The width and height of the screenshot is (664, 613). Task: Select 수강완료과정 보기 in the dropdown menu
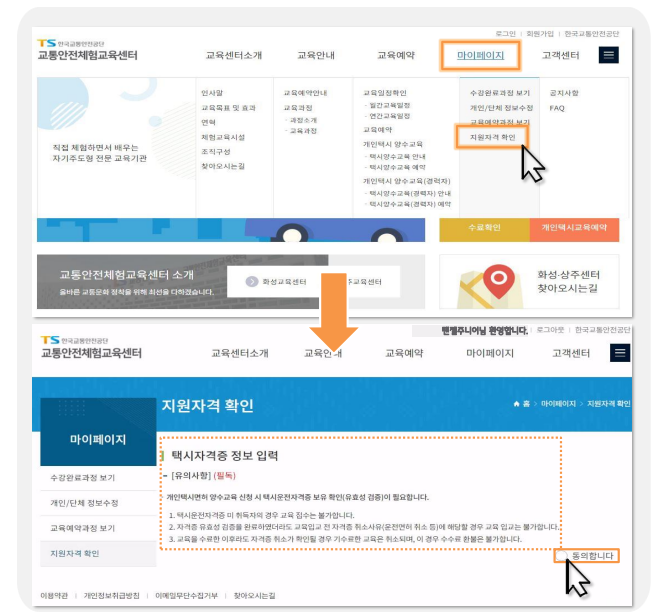(x=500, y=93)
